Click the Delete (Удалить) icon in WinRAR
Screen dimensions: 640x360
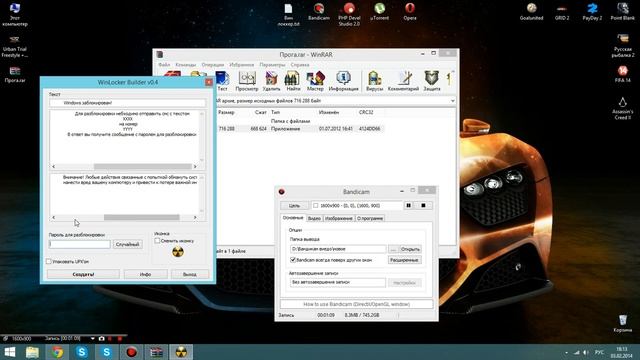pos(271,80)
